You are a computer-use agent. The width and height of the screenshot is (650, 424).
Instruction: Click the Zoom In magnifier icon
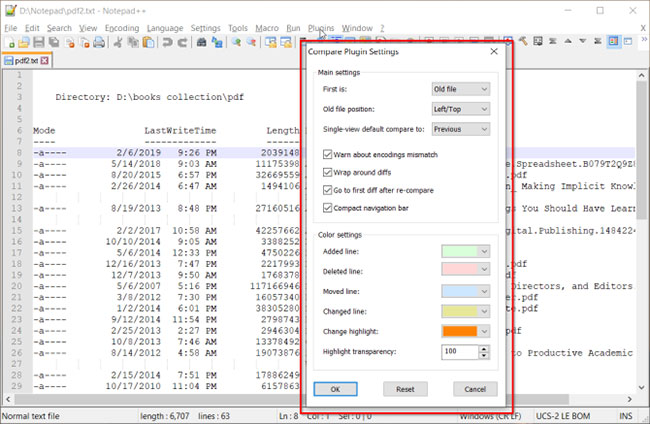pyautogui.click(x=236, y=42)
